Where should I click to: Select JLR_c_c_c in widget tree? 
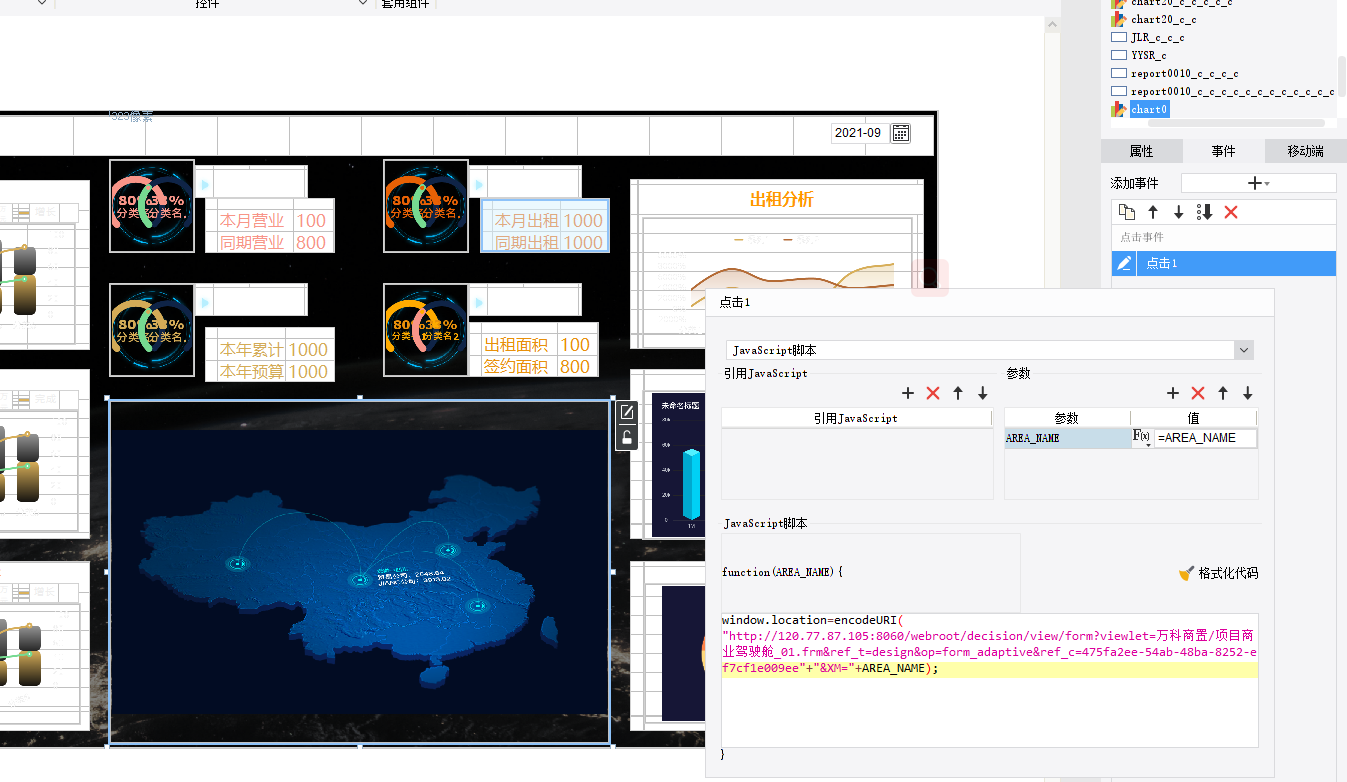coord(1158,37)
